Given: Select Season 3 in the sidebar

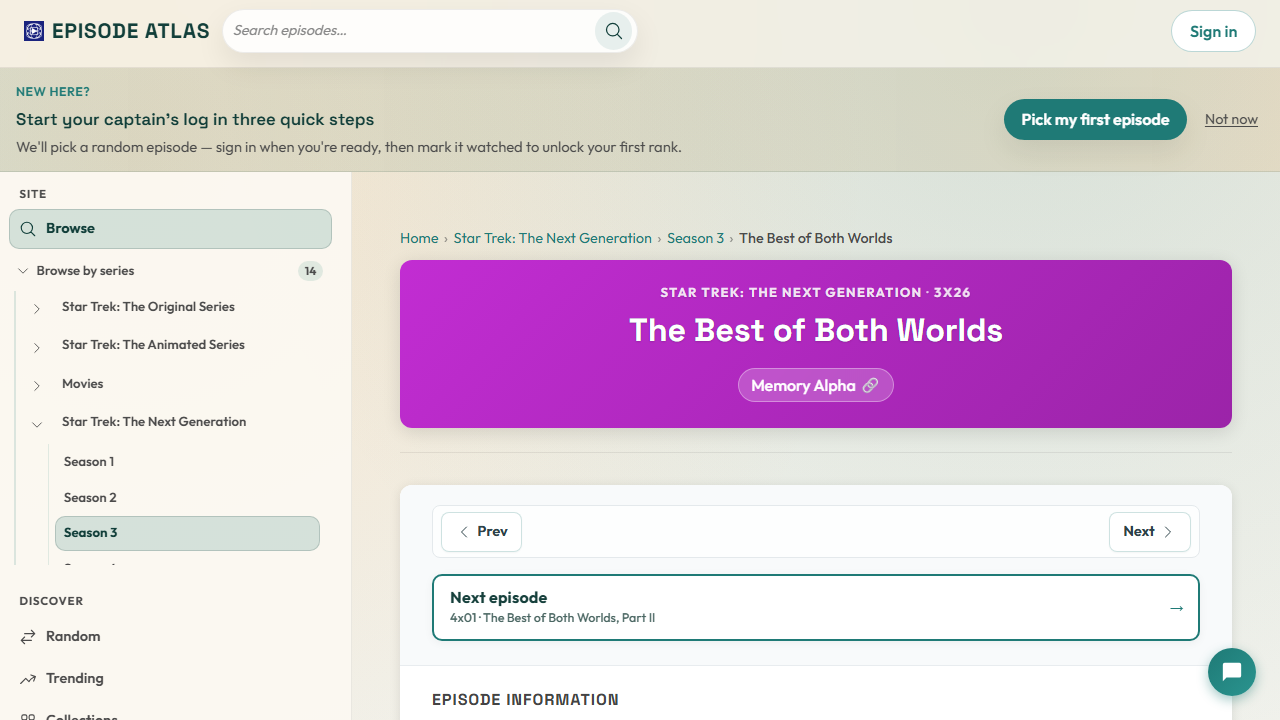Looking at the screenshot, I should click(x=187, y=533).
